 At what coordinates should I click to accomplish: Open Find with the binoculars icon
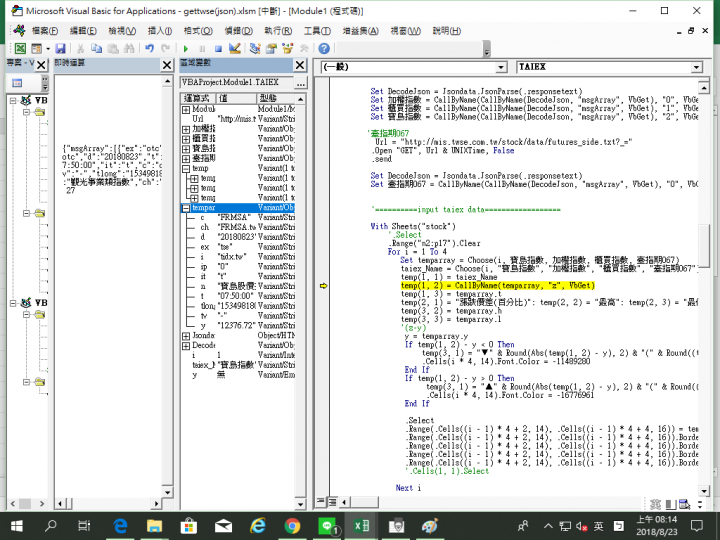click(129, 48)
